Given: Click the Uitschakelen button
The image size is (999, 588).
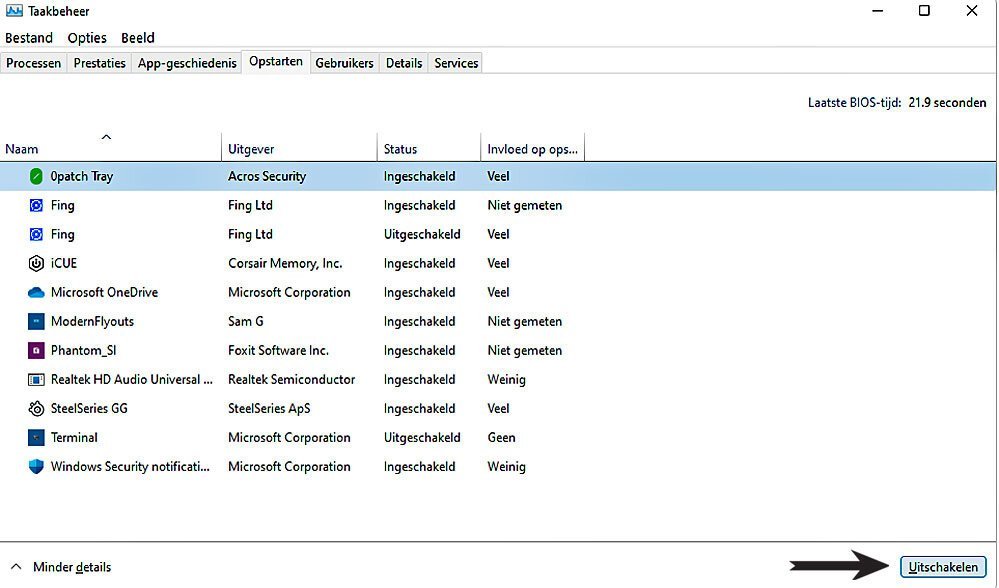Looking at the screenshot, I should tap(943, 567).
